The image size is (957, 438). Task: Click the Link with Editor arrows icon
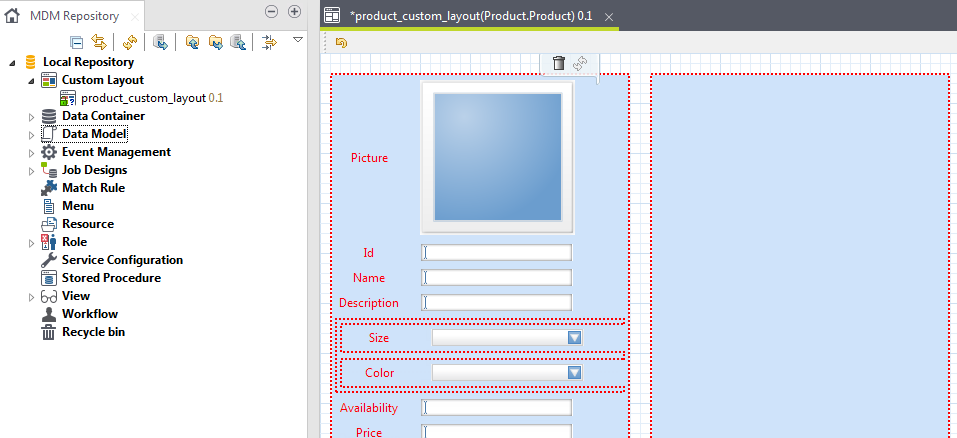click(98, 41)
